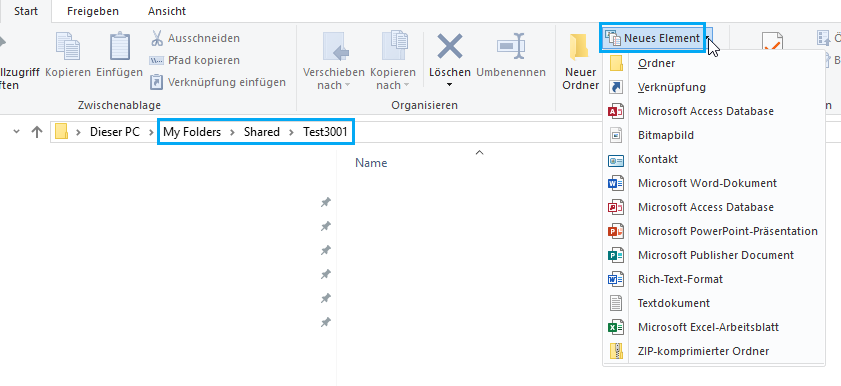This screenshot has height=386, width=841.
Task: Create a ZIP-komprimierter Ordner
Action: click(x=713, y=351)
